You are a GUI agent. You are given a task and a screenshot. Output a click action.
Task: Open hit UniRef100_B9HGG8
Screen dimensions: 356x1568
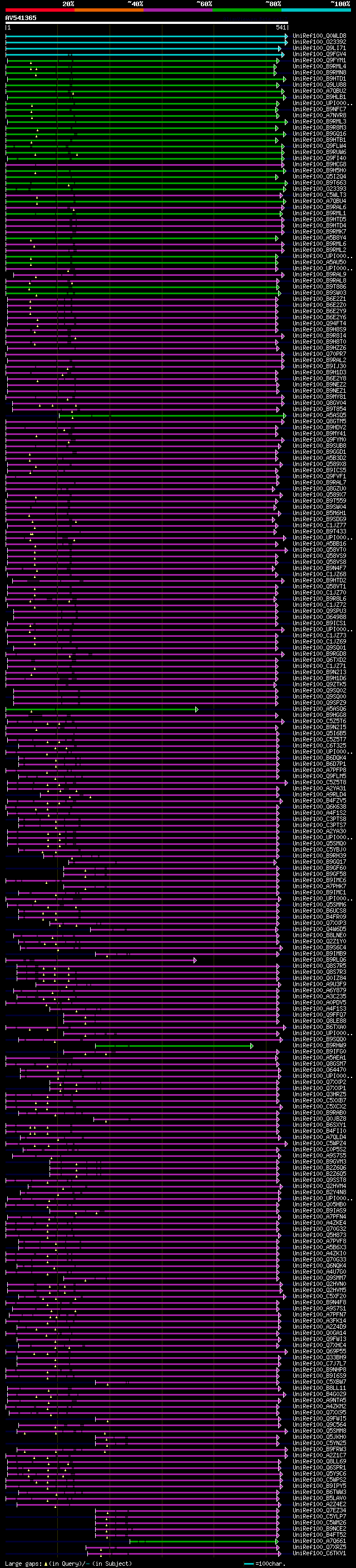319,715
